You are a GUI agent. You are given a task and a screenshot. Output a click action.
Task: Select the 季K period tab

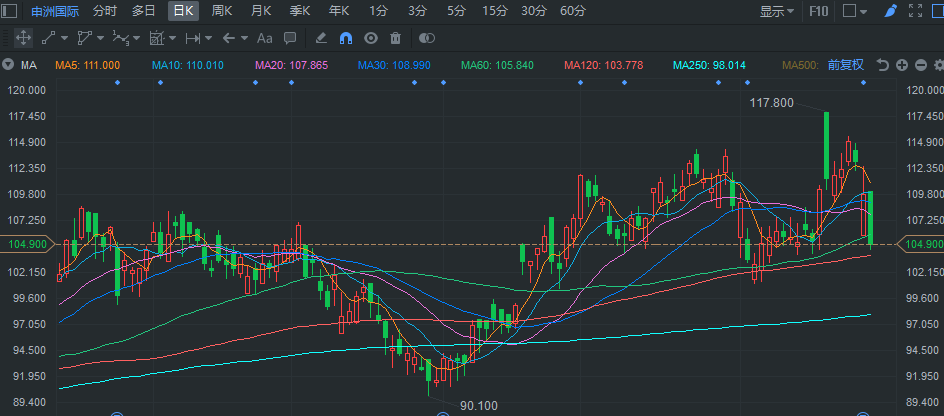click(300, 10)
